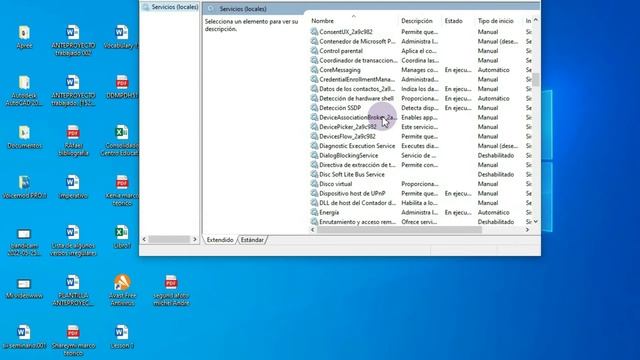Click the vertical scrollbar thumb in services list
The height and width of the screenshot is (360, 640).
point(536,80)
